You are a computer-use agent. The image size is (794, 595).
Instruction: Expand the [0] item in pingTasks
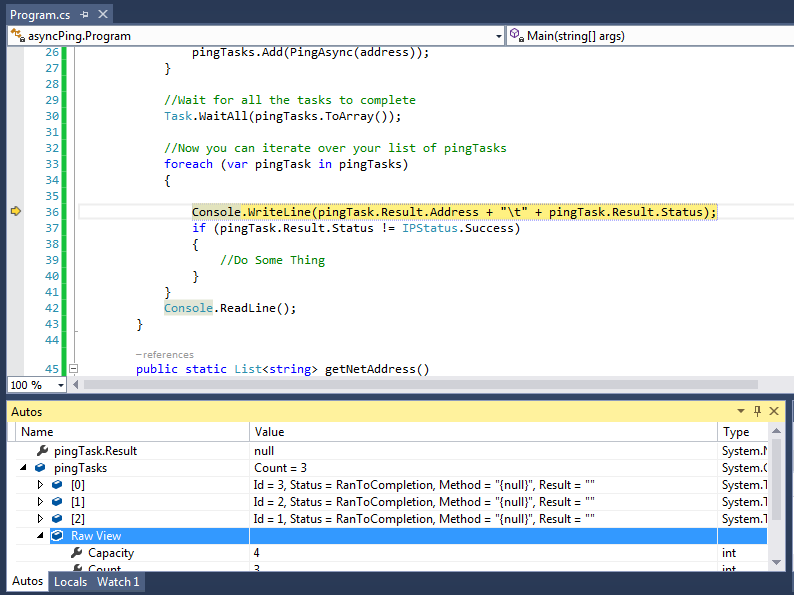41,485
